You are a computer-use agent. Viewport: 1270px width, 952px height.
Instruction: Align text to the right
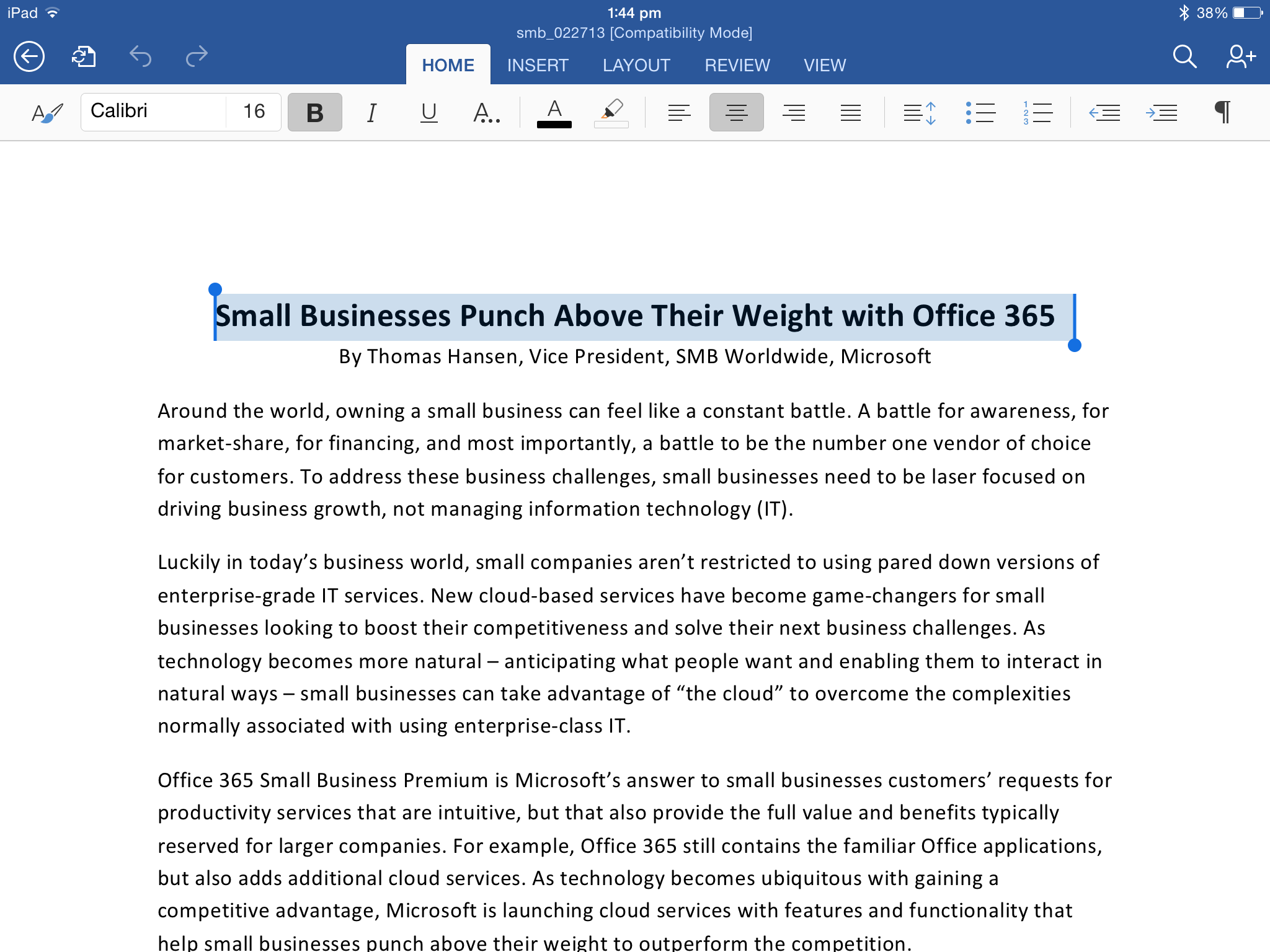coord(793,113)
